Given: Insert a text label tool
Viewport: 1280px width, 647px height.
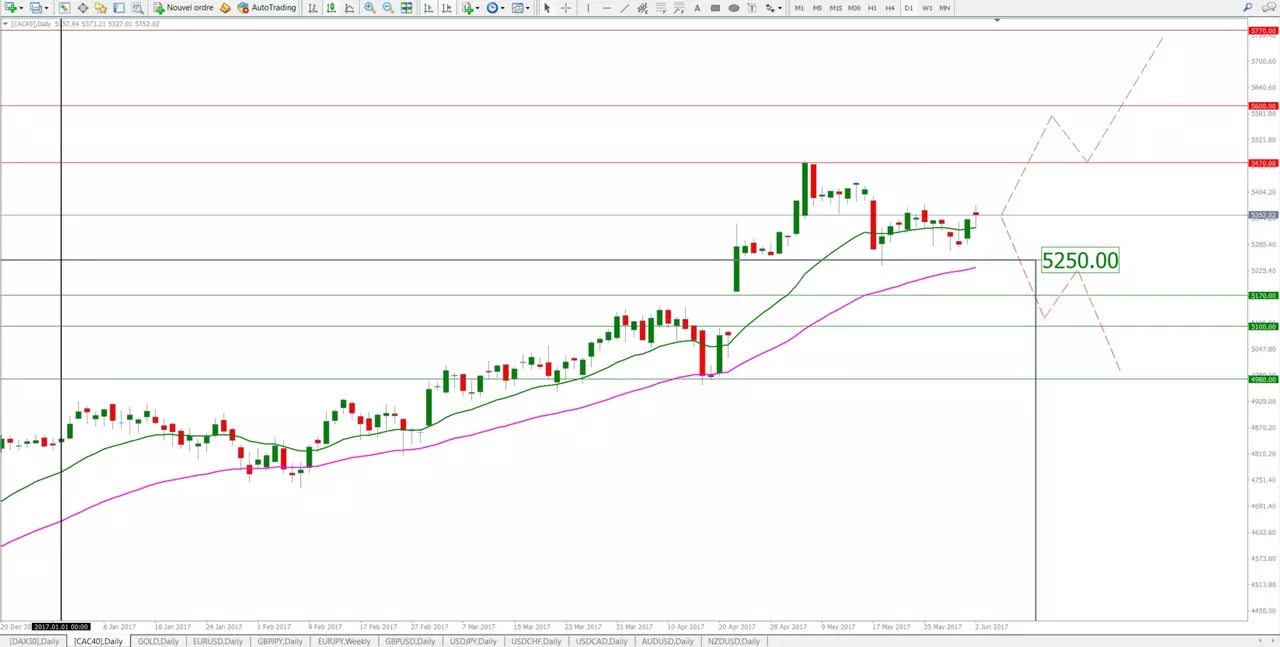Looking at the screenshot, I should [752, 8].
